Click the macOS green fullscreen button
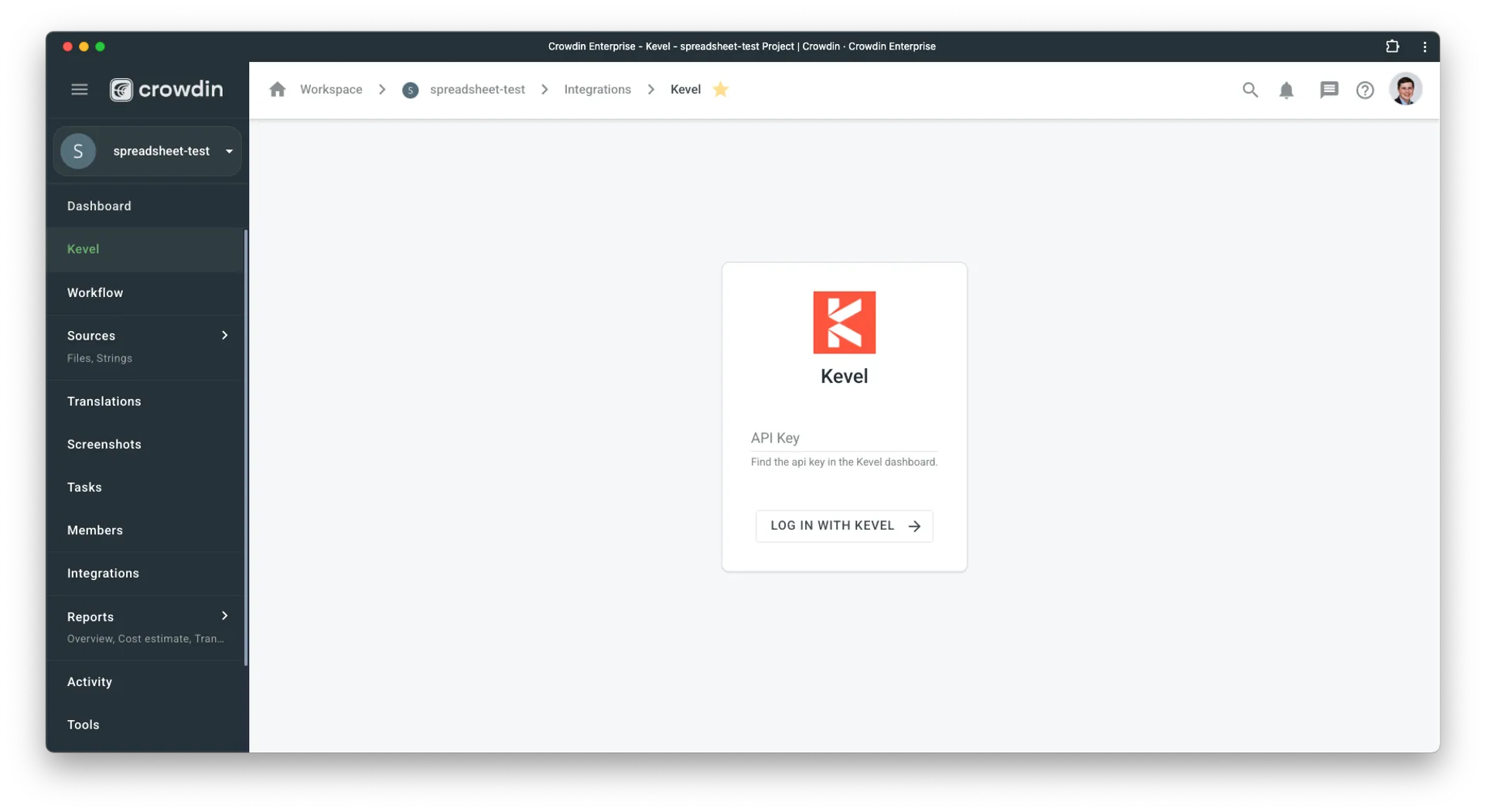The height and width of the screenshot is (812, 1485). pyautogui.click(x=100, y=46)
